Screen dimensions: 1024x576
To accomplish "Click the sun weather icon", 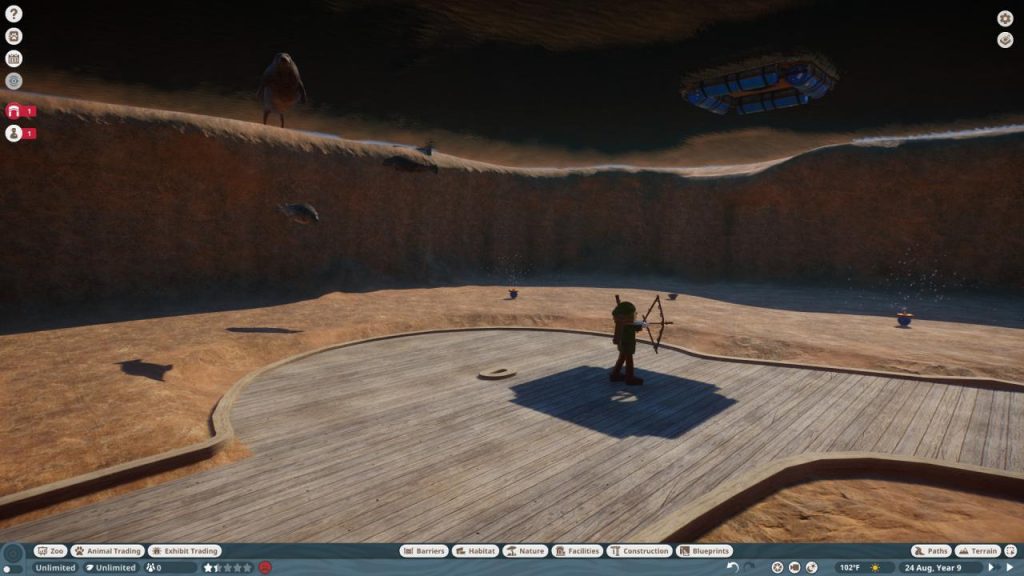I will [875, 568].
